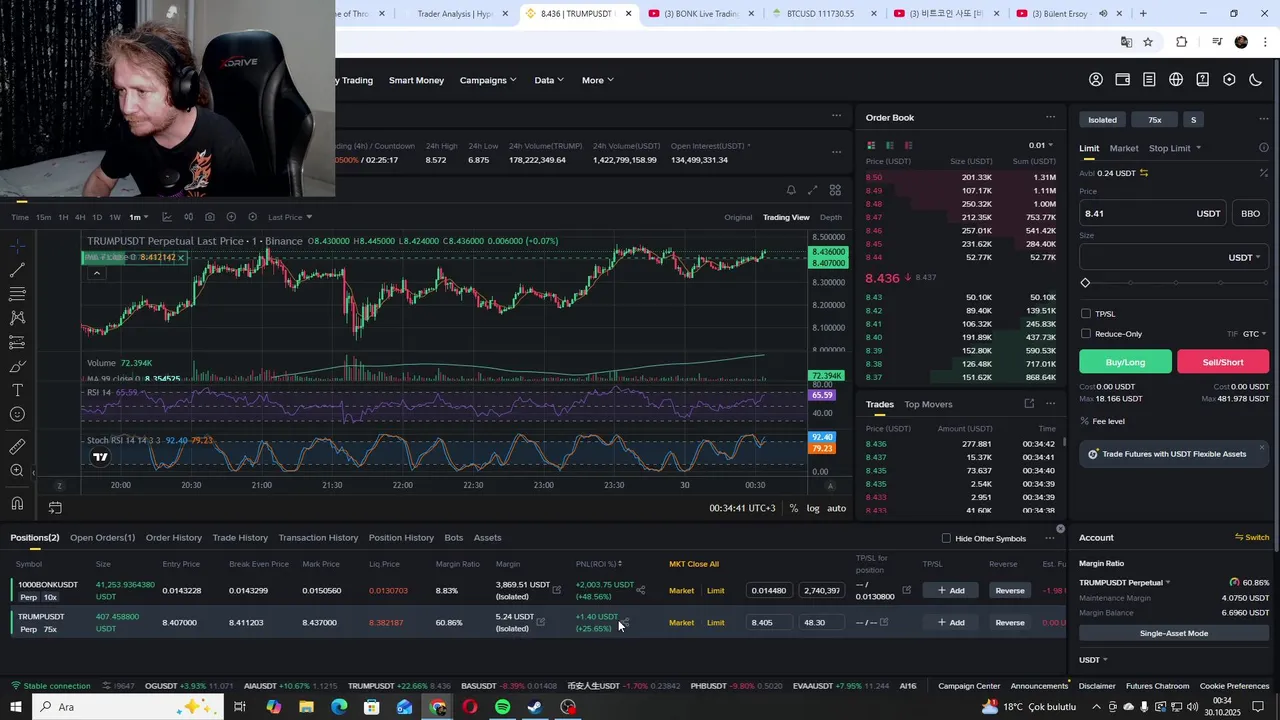
Task: Expand chart to fullscreen
Action: click(813, 190)
